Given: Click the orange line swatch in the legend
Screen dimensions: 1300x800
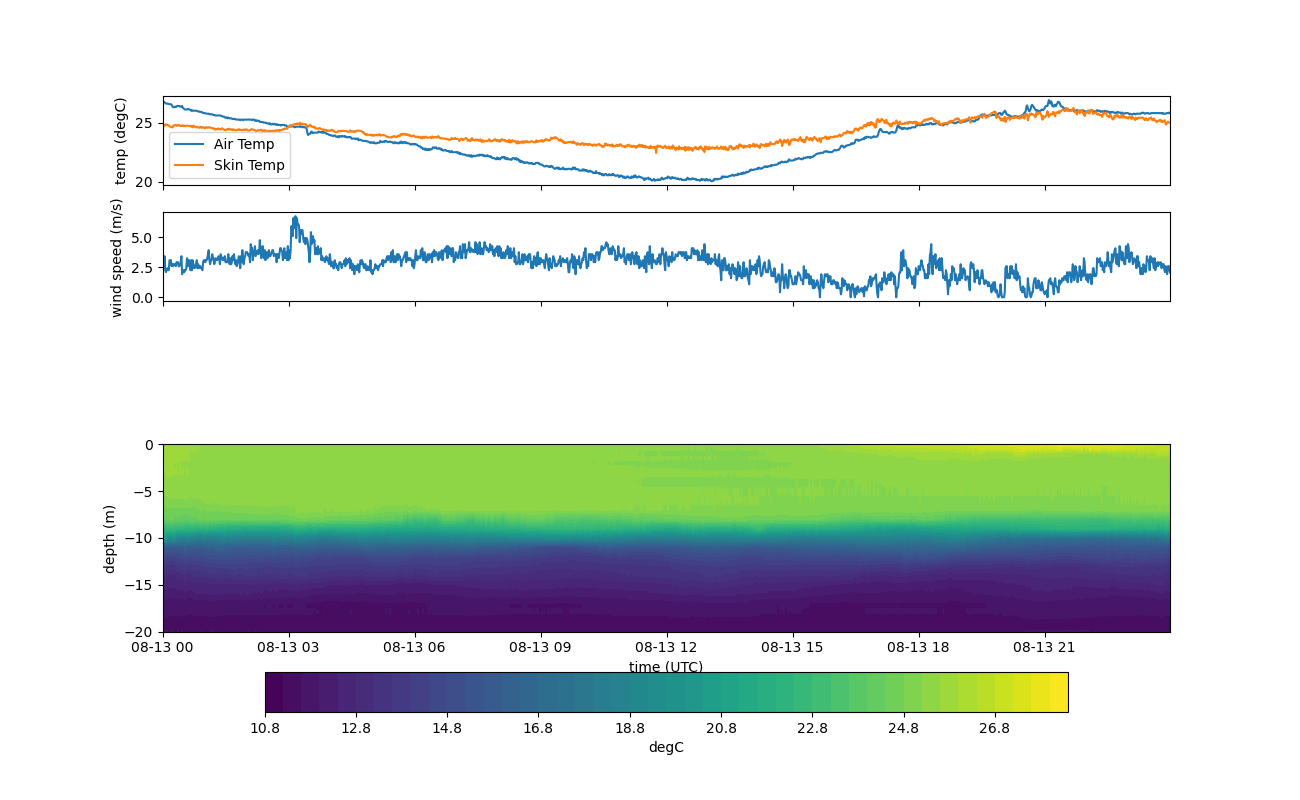Looking at the screenshot, I should (189, 165).
